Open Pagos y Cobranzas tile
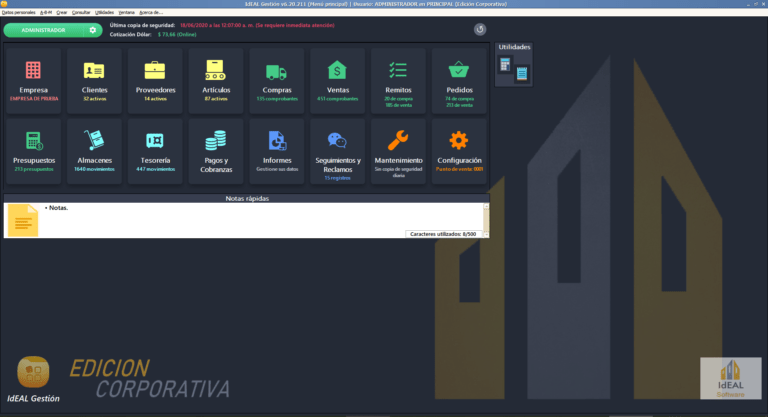This screenshot has height=417, width=768. (216, 151)
